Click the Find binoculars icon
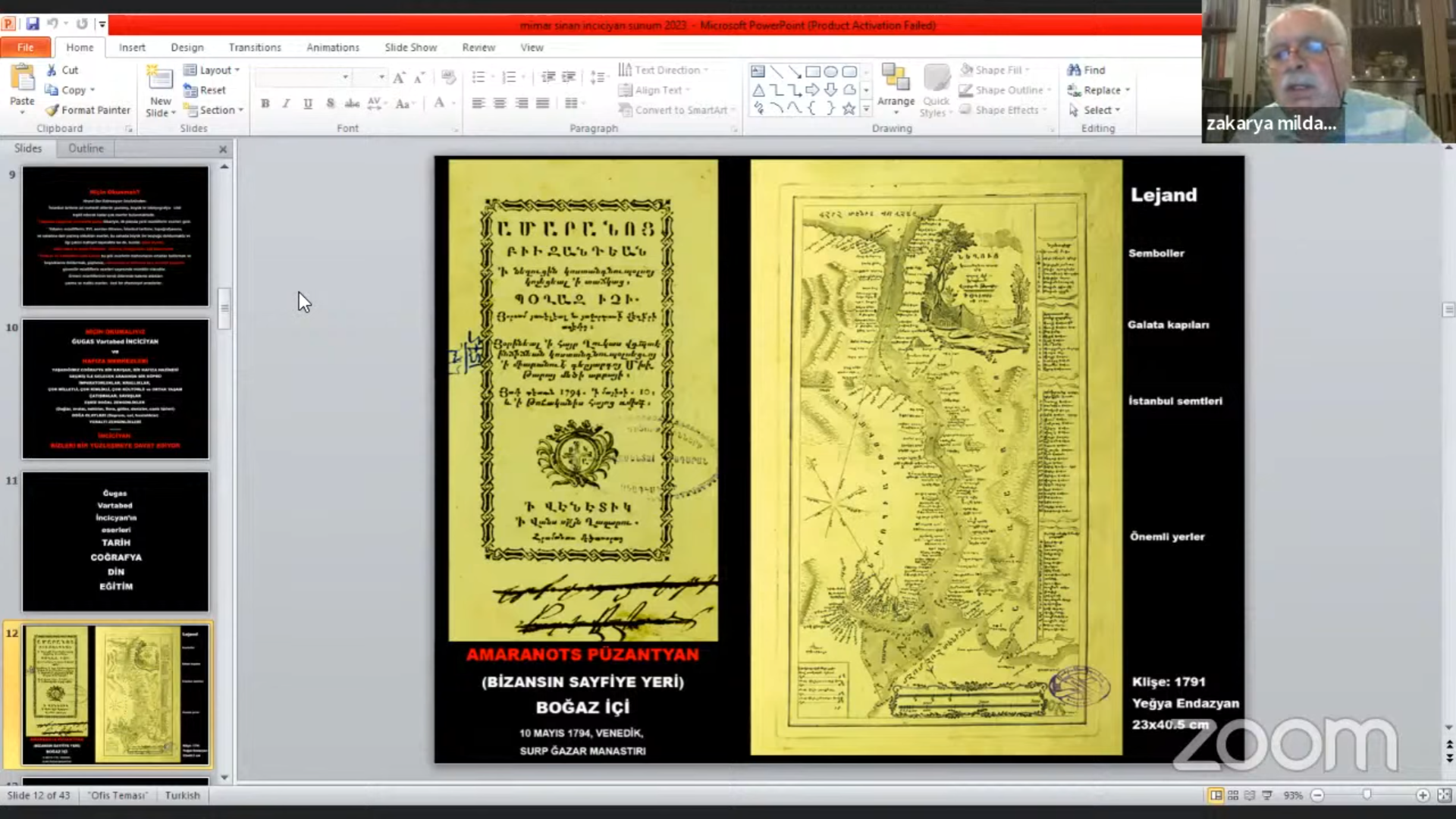Viewport: 1456px width, 819px height. (x=1074, y=70)
